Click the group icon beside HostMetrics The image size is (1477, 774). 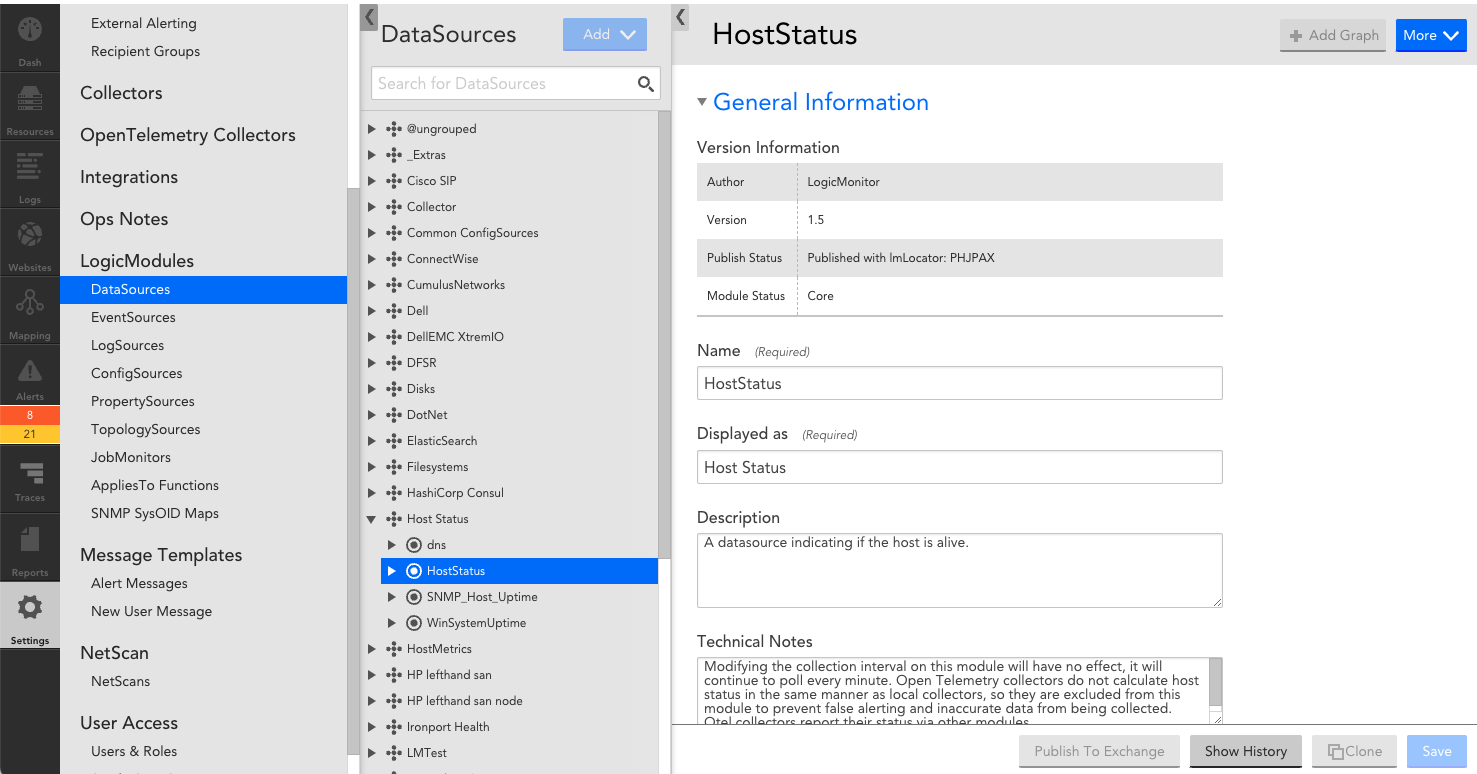394,649
